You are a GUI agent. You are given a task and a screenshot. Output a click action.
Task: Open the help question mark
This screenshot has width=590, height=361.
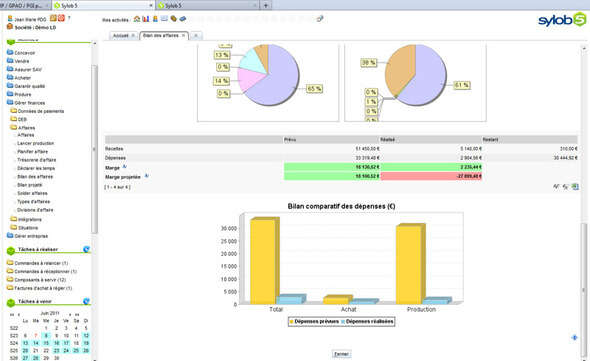[69, 18]
